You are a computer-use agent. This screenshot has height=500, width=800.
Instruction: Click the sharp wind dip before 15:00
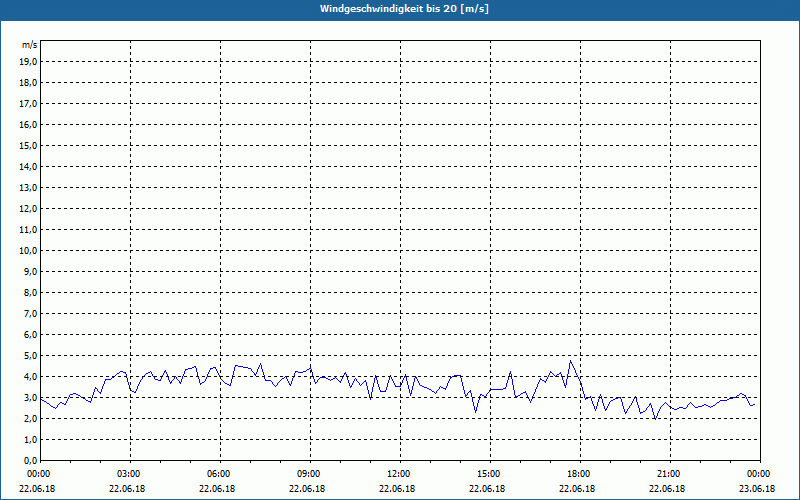476,412
